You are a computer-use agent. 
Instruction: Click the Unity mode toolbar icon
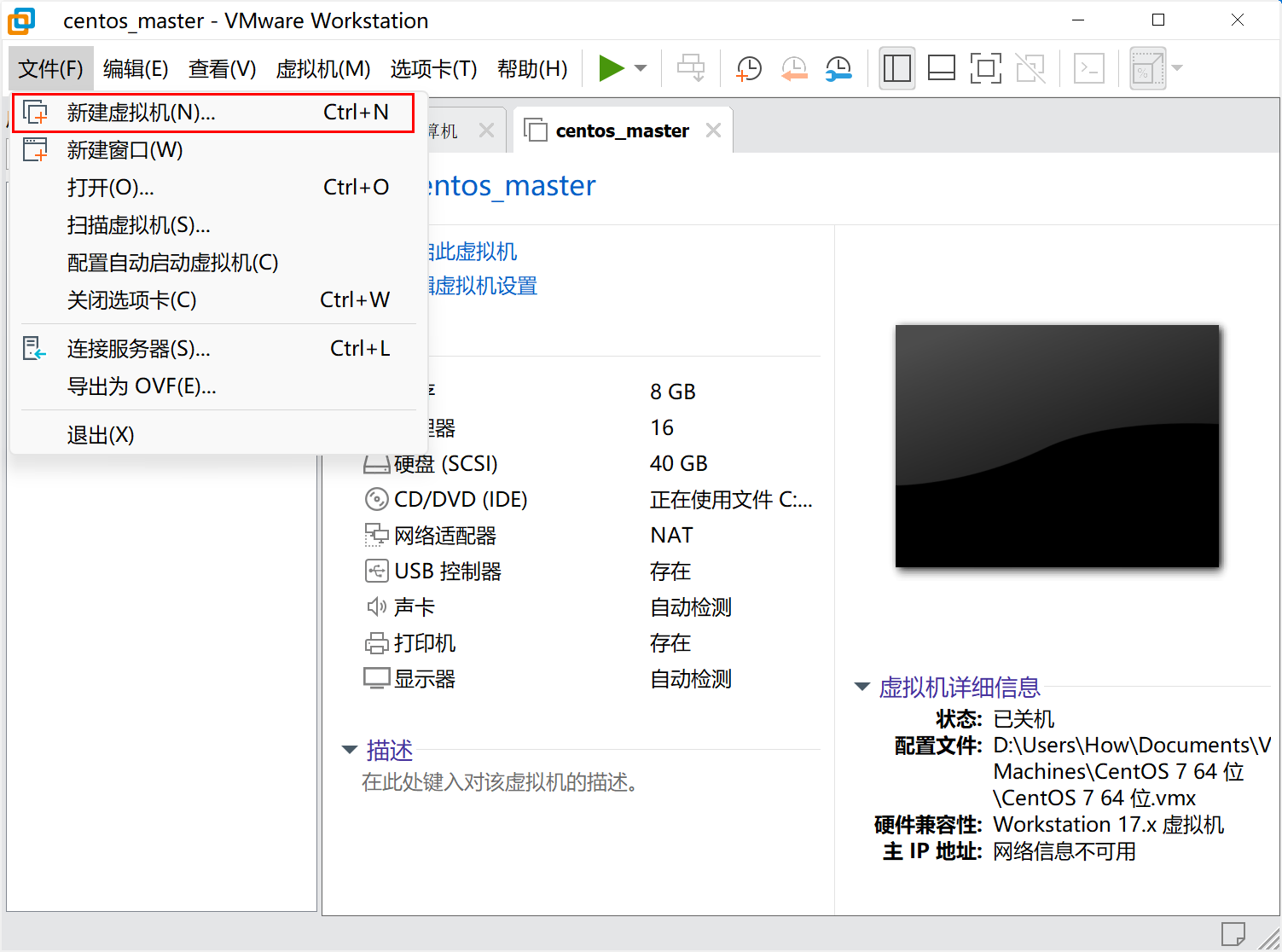[x=1030, y=68]
